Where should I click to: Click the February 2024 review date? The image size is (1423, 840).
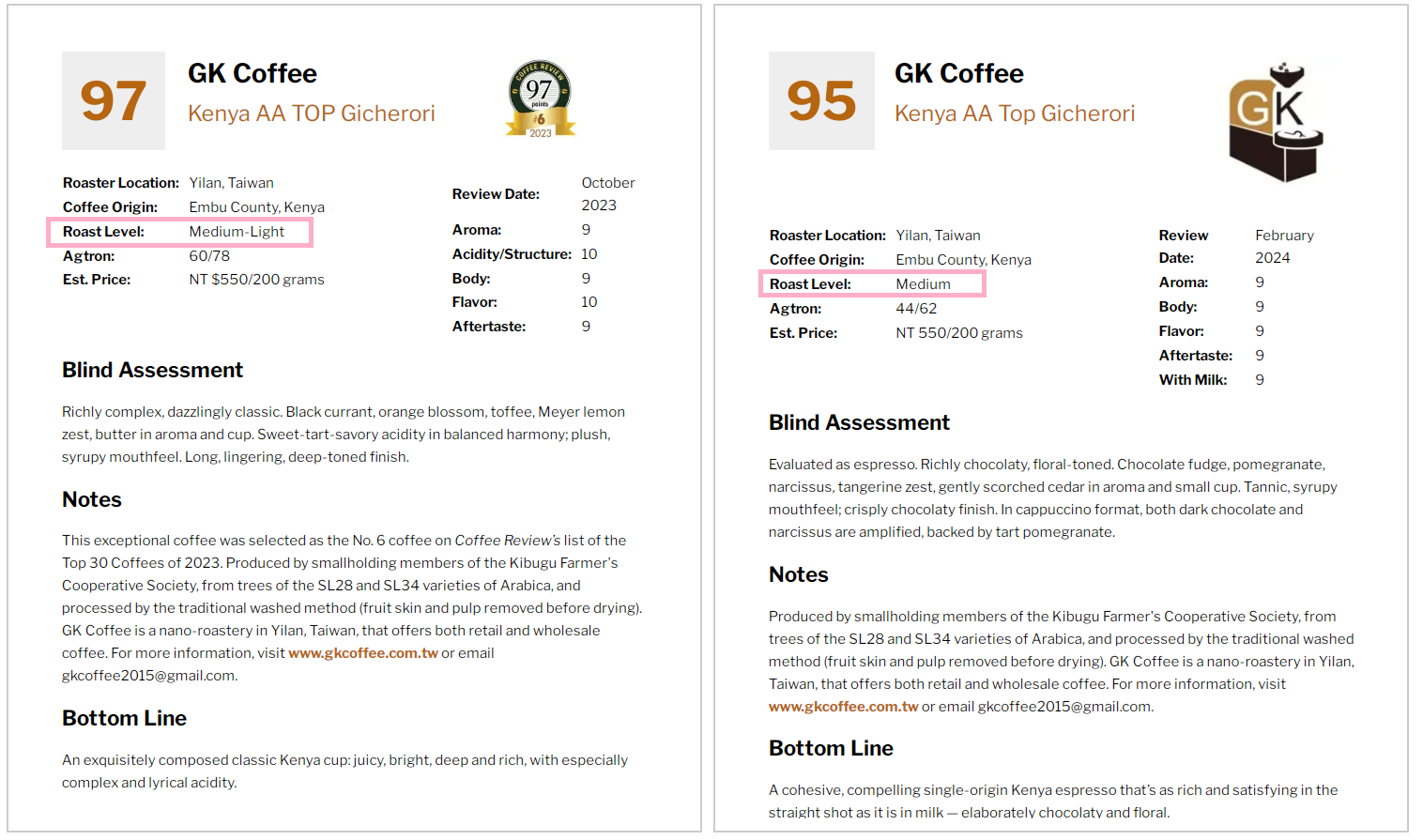point(1284,247)
